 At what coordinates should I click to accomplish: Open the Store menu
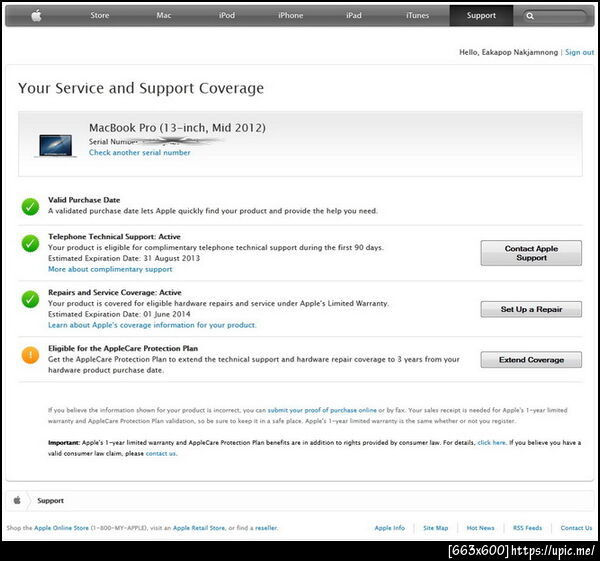tap(99, 15)
